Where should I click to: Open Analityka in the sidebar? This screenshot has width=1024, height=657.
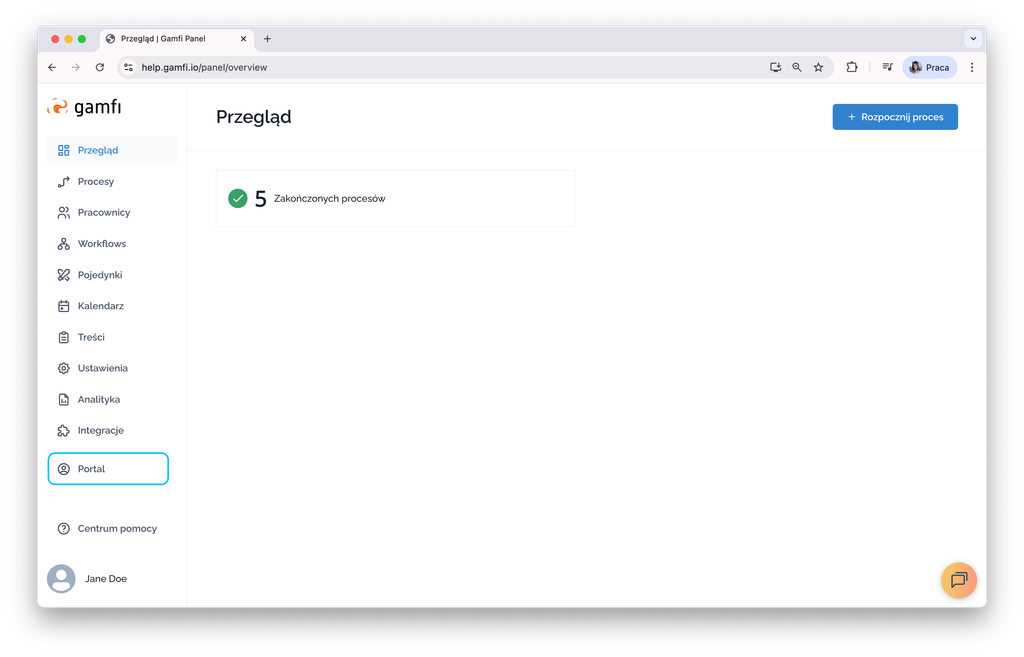112,399
